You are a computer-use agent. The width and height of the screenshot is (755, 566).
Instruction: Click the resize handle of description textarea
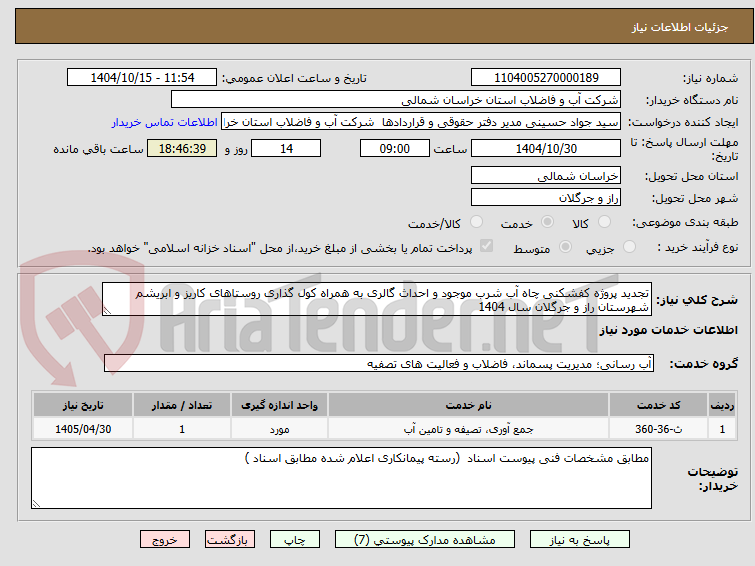(107, 311)
